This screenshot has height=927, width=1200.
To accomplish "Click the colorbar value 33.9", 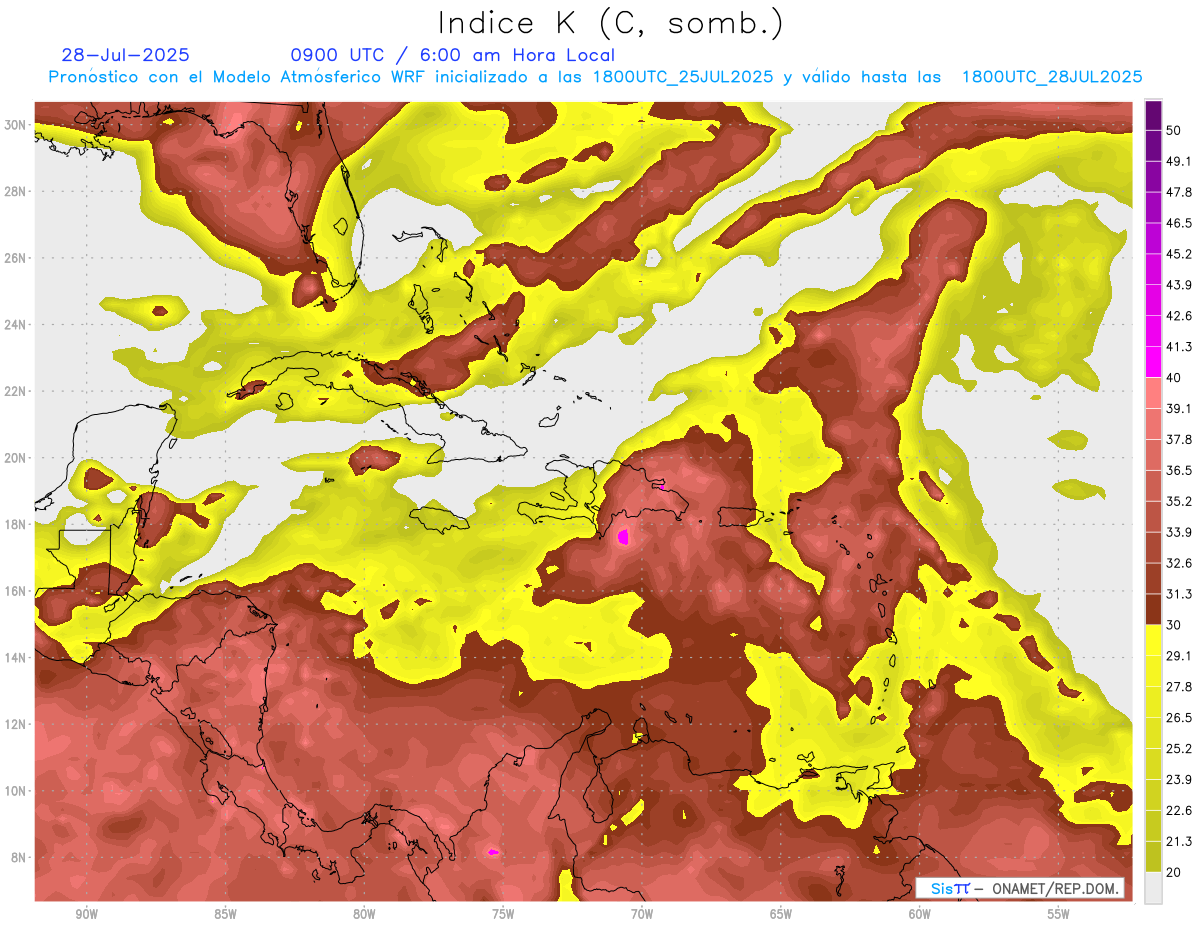I will tap(1179, 532).
